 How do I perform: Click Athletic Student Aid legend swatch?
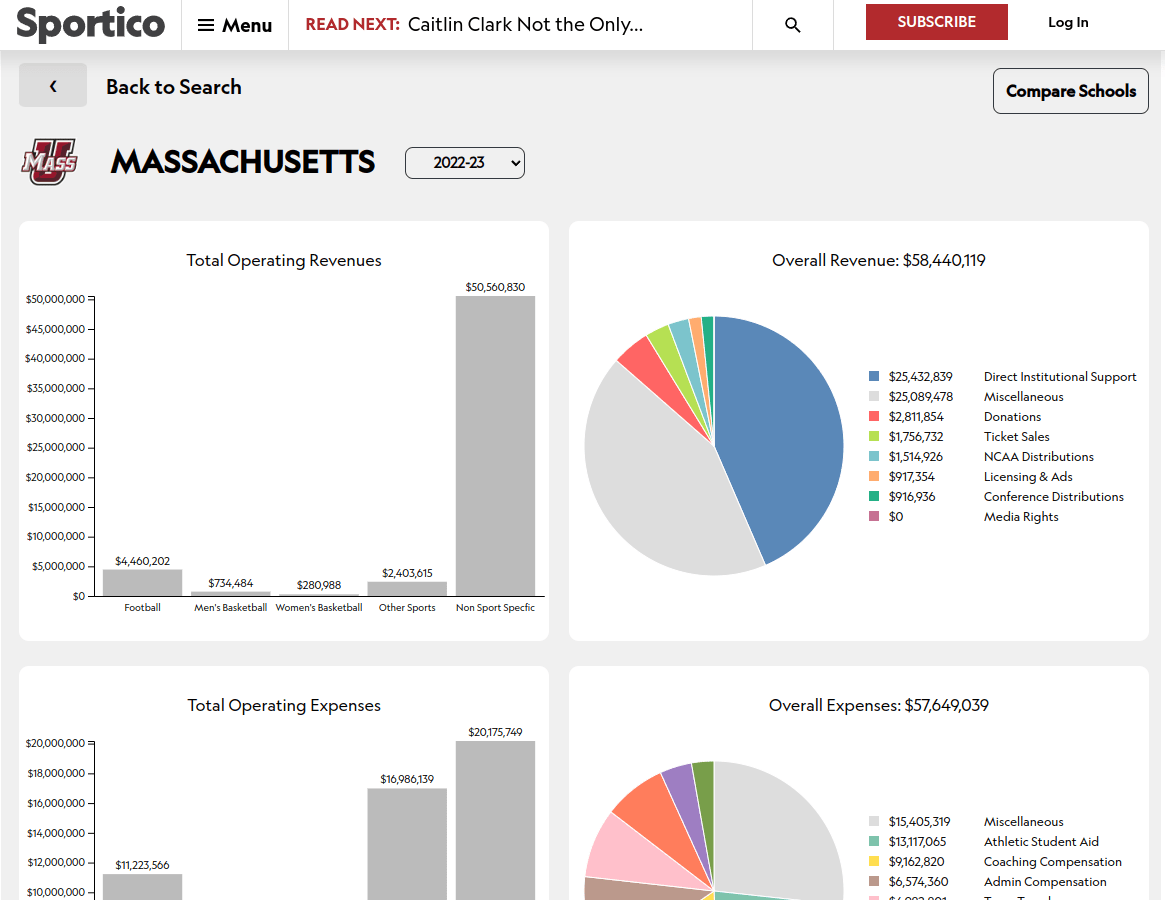click(x=874, y=841)
